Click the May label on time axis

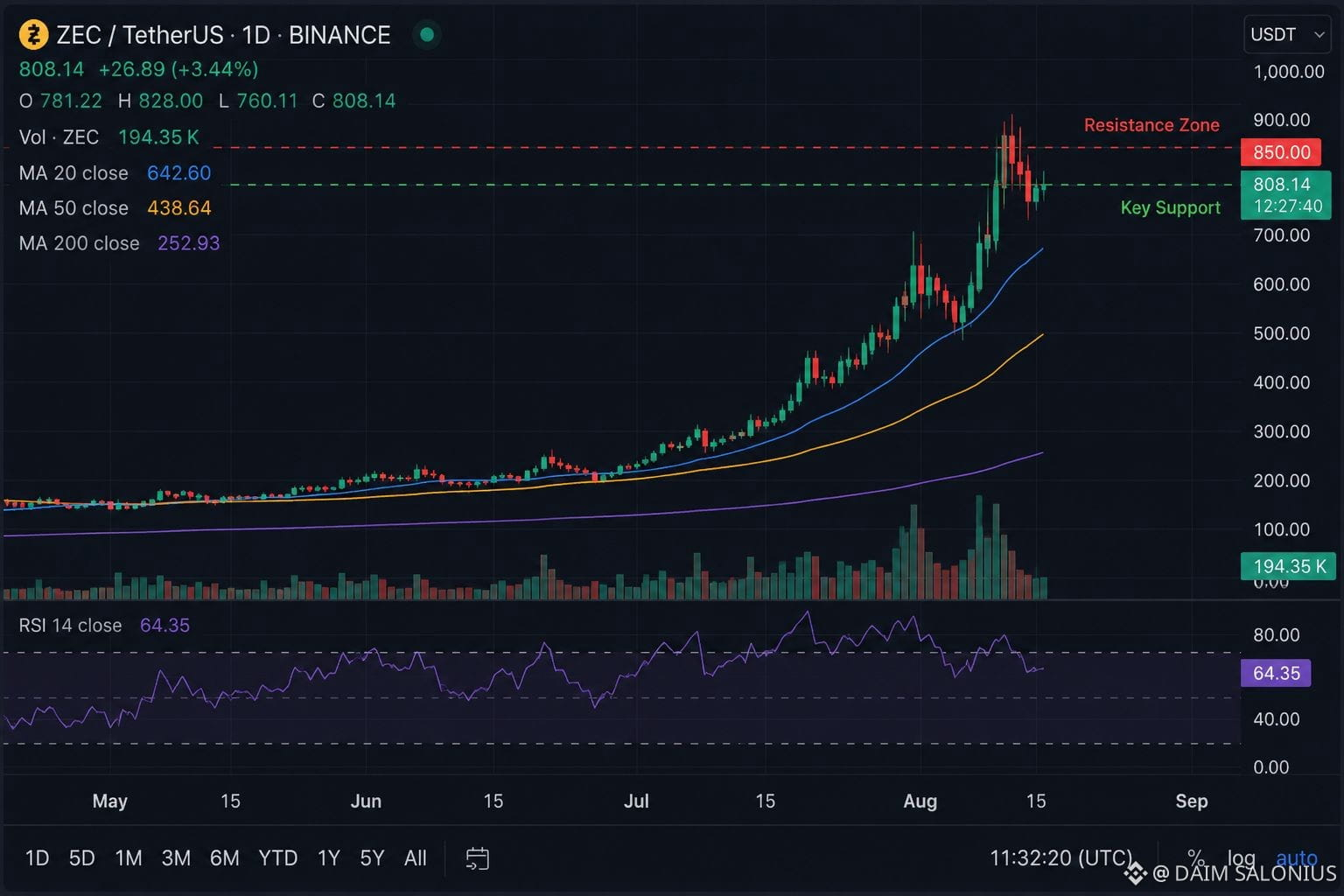[110, 801]
